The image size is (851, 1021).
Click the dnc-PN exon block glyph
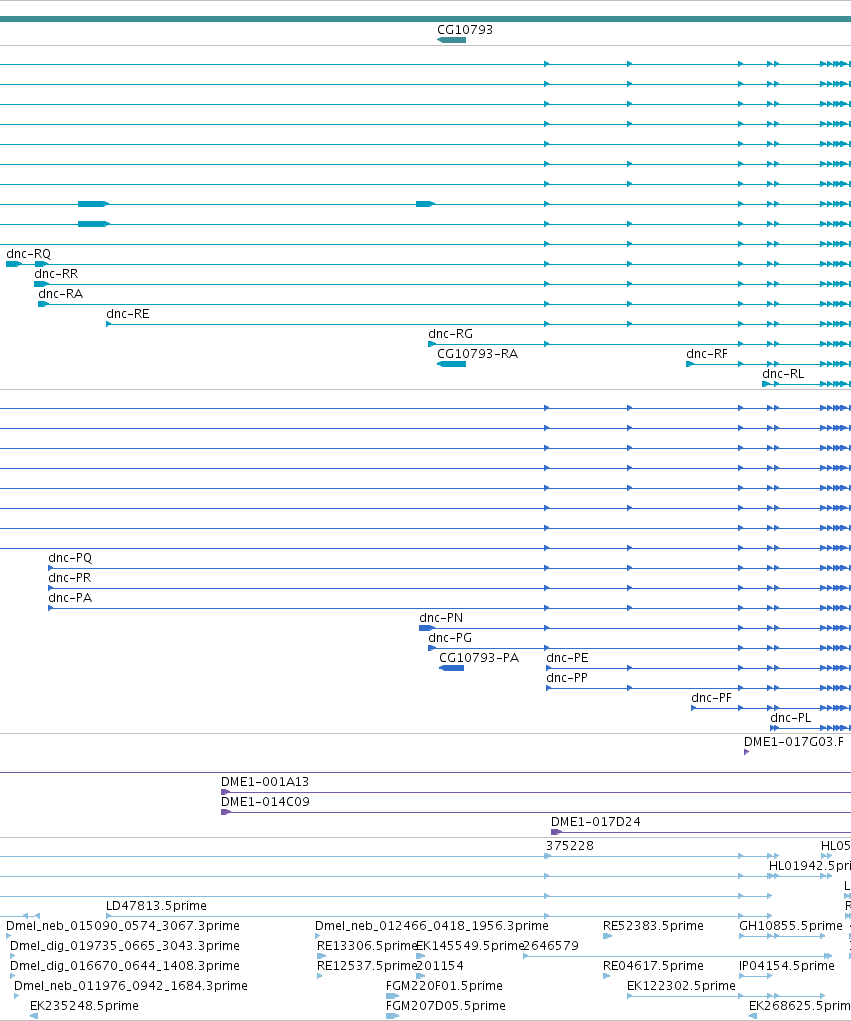click(x=426, y=628)
